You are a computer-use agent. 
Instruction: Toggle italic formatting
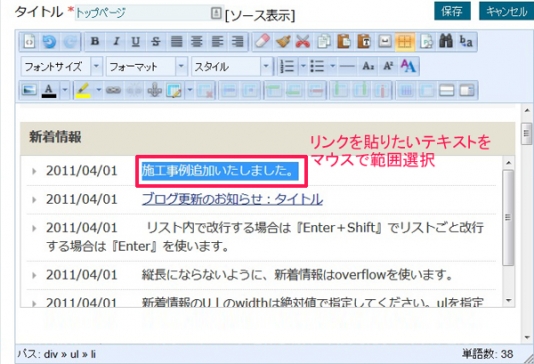[x=116, y=42]
